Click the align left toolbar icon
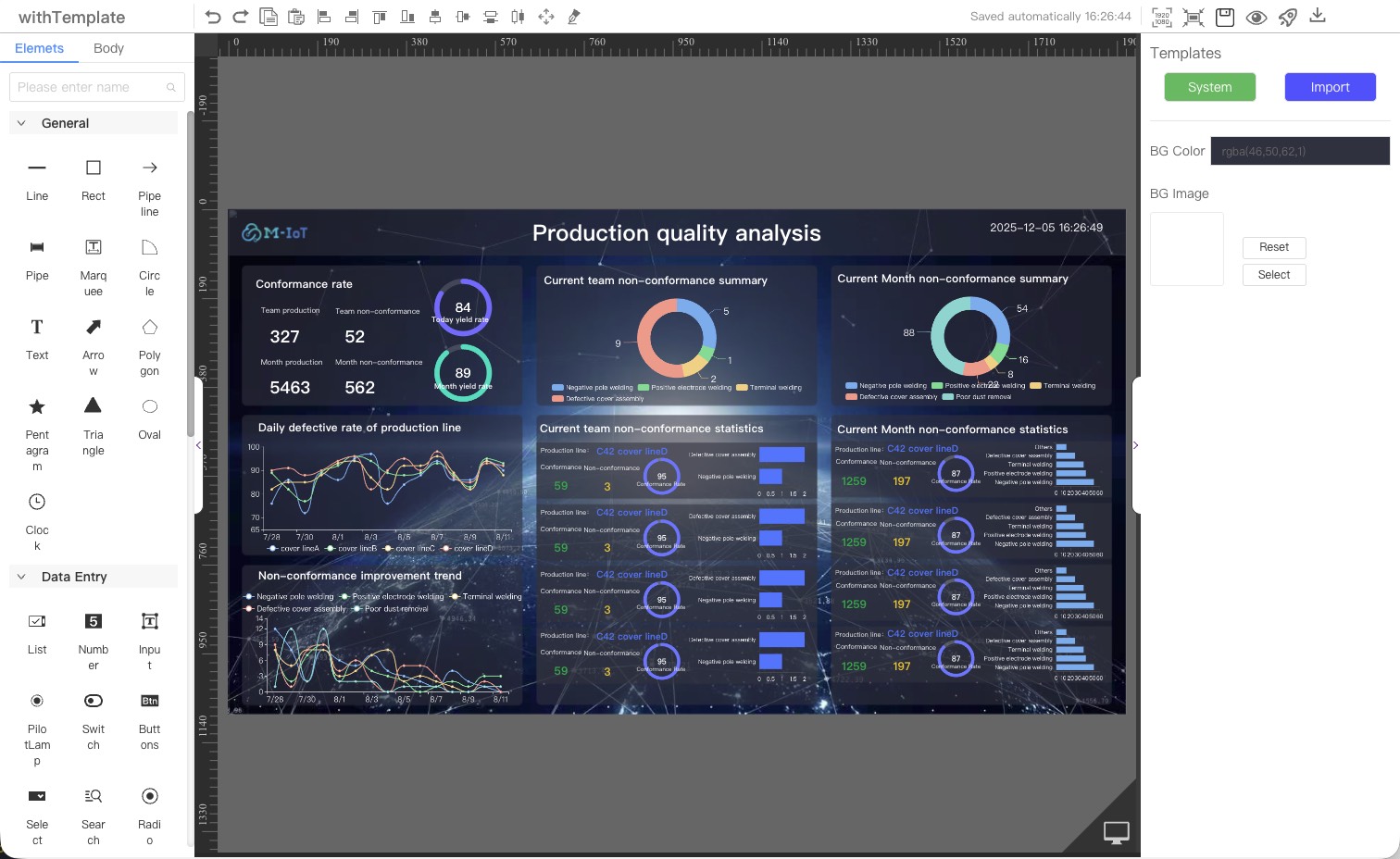The width and height of the screenshot is (1400, 859). click(324, 17)
